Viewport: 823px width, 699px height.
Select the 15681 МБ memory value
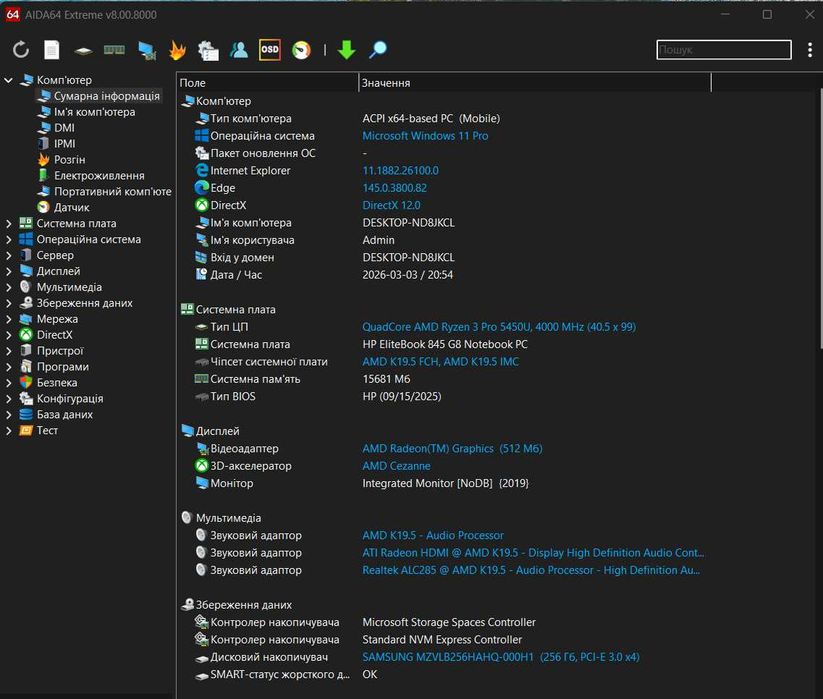(386, 379)
